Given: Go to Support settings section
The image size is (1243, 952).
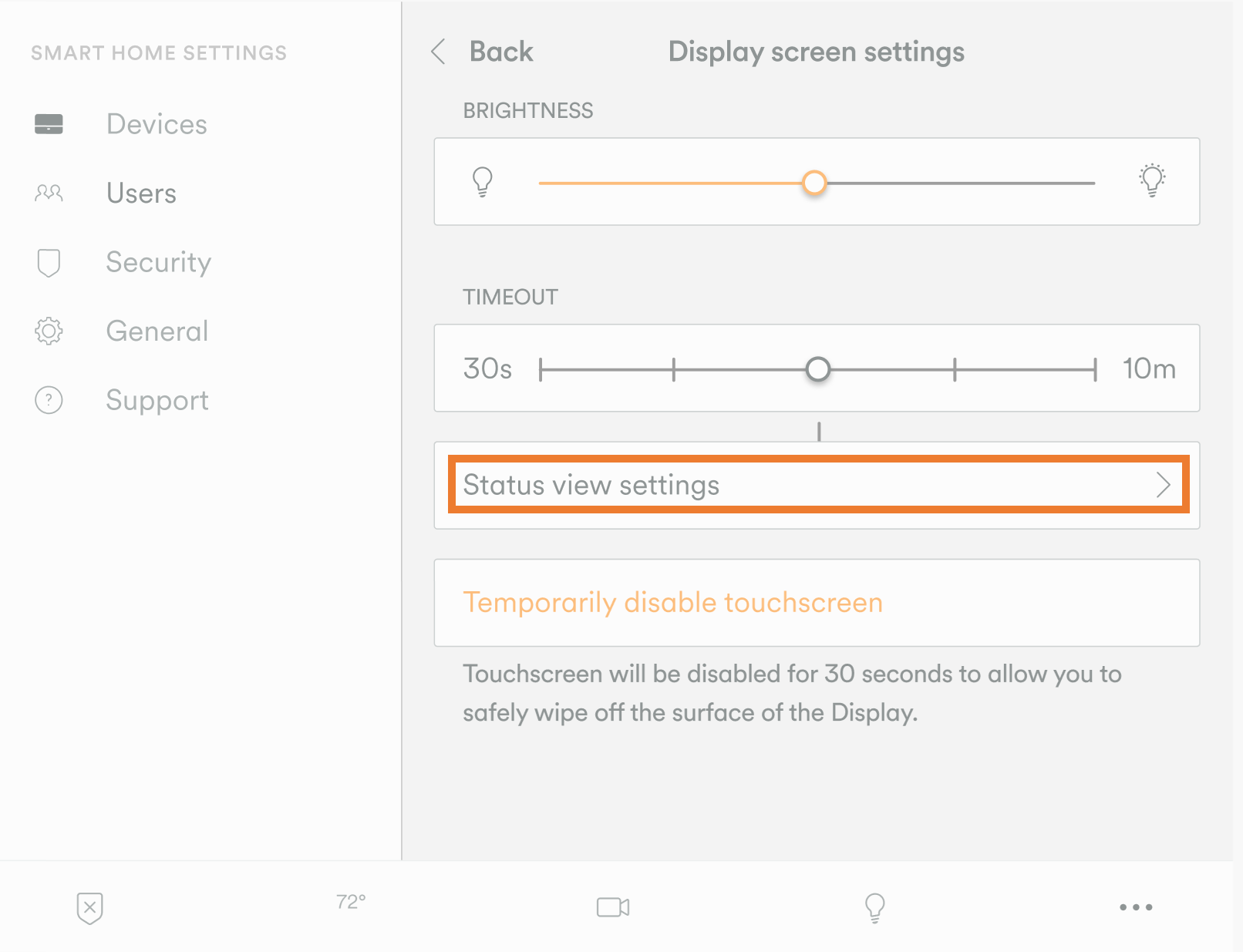Looking at the screenshot, I should click(x=157, y=400).
